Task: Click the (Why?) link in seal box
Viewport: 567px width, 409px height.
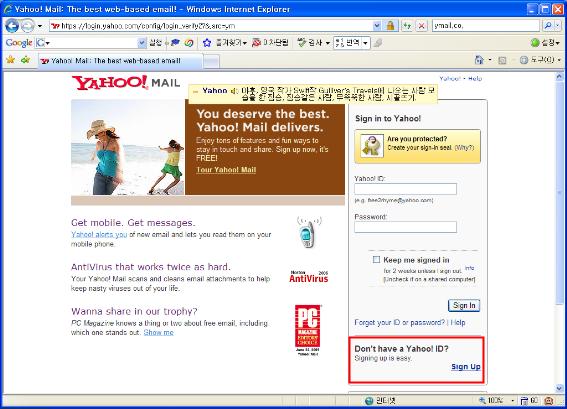Action: coord(464,148)
